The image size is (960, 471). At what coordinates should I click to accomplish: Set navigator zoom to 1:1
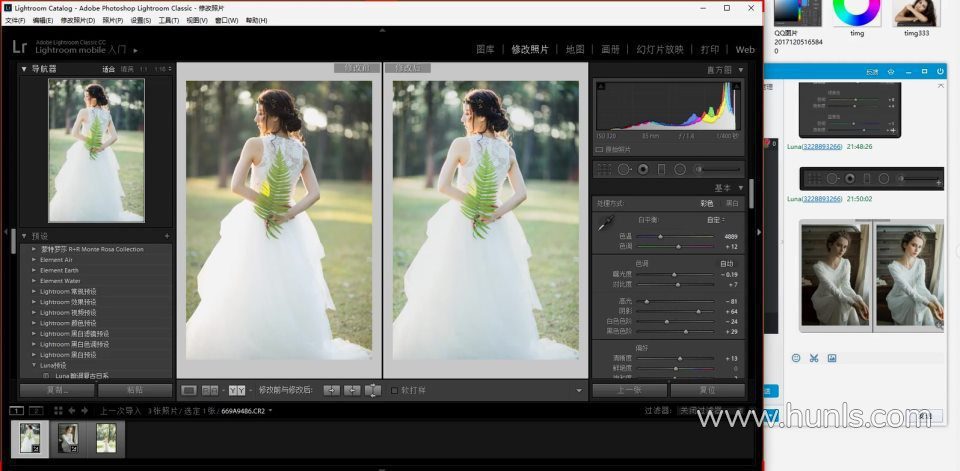pyautogui.click(x=143, y=69)
